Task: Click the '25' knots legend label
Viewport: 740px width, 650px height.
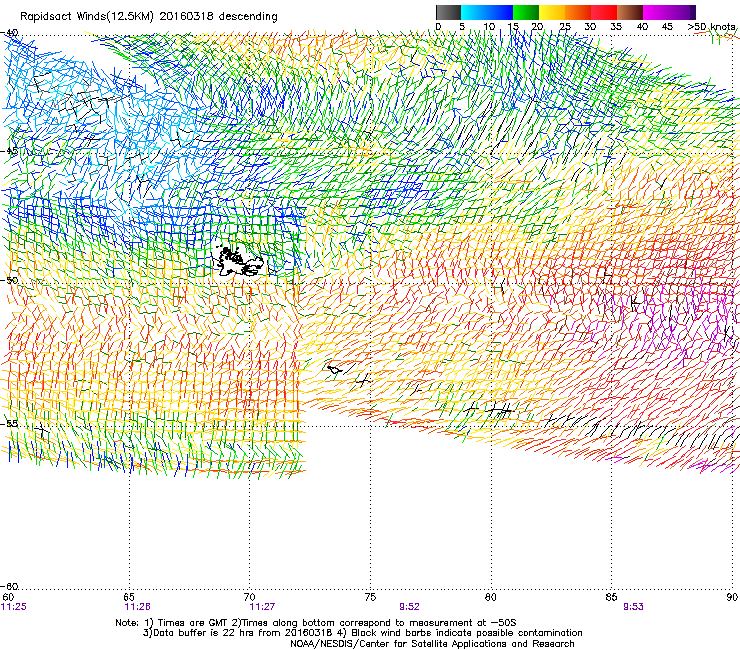Action: pos(565,27)
